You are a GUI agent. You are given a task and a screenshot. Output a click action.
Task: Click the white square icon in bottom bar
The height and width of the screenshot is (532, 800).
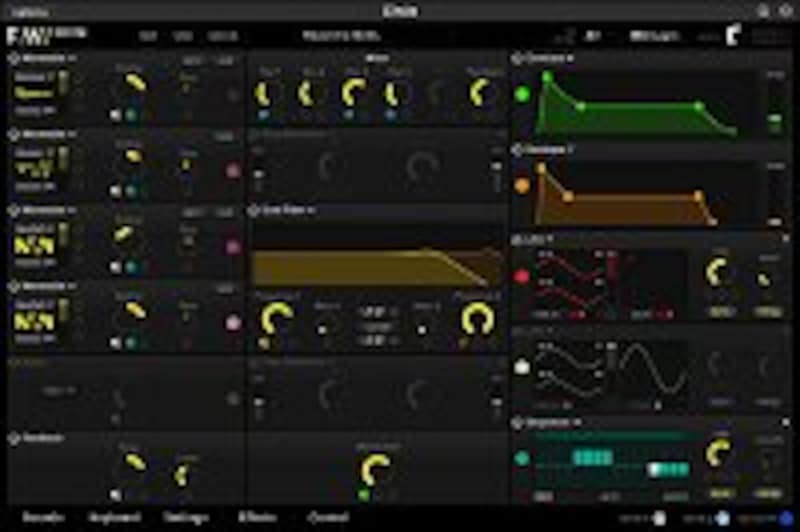pos(660,518)
